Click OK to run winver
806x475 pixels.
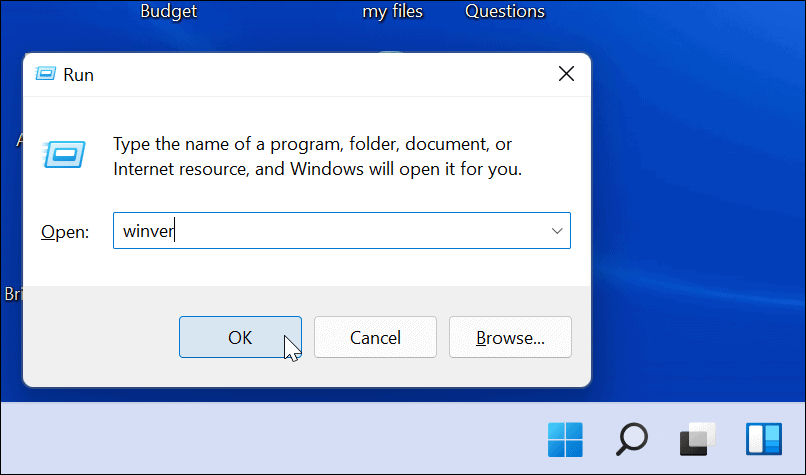pos(240,337)
